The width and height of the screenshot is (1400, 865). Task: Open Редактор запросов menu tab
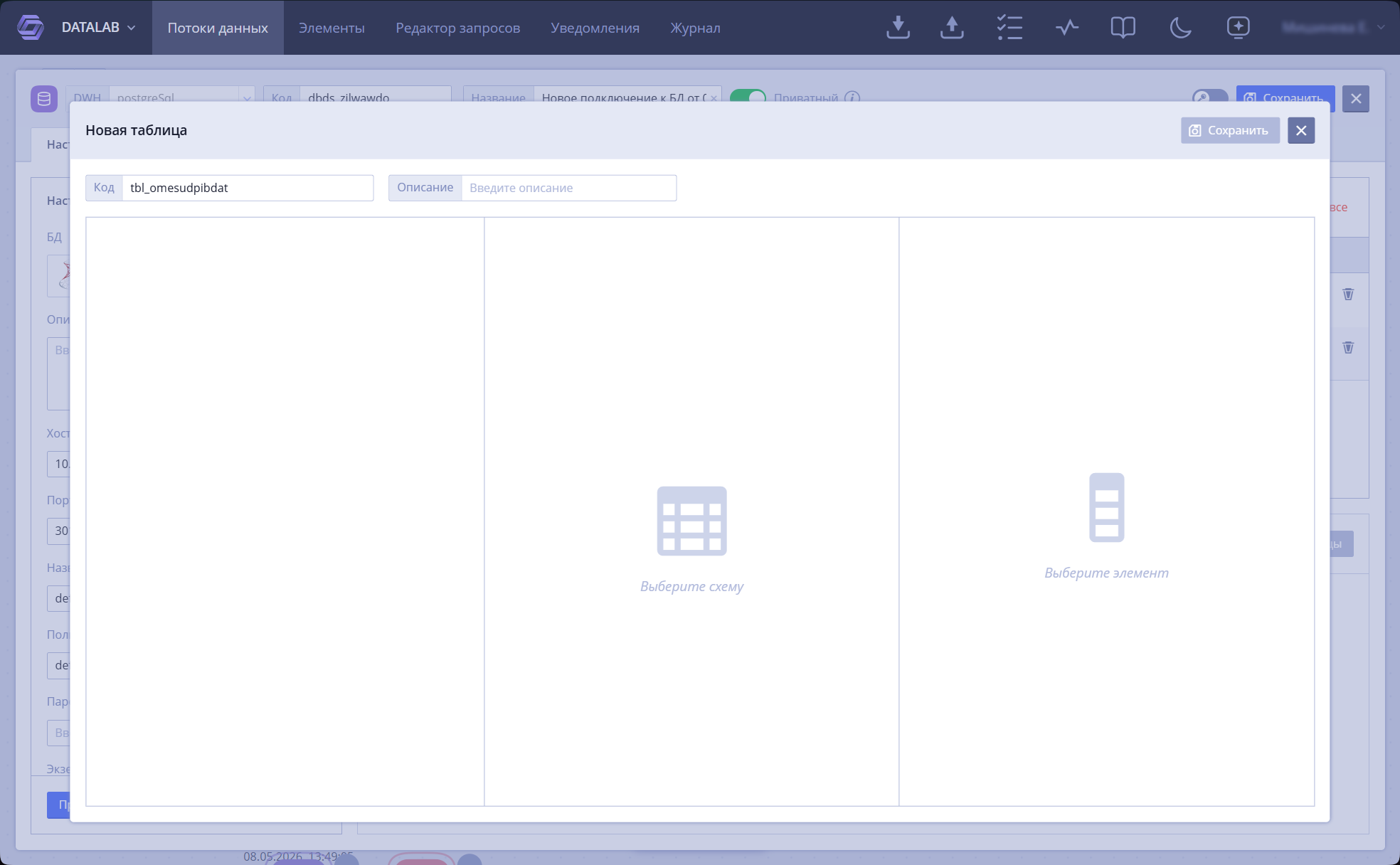457,28
